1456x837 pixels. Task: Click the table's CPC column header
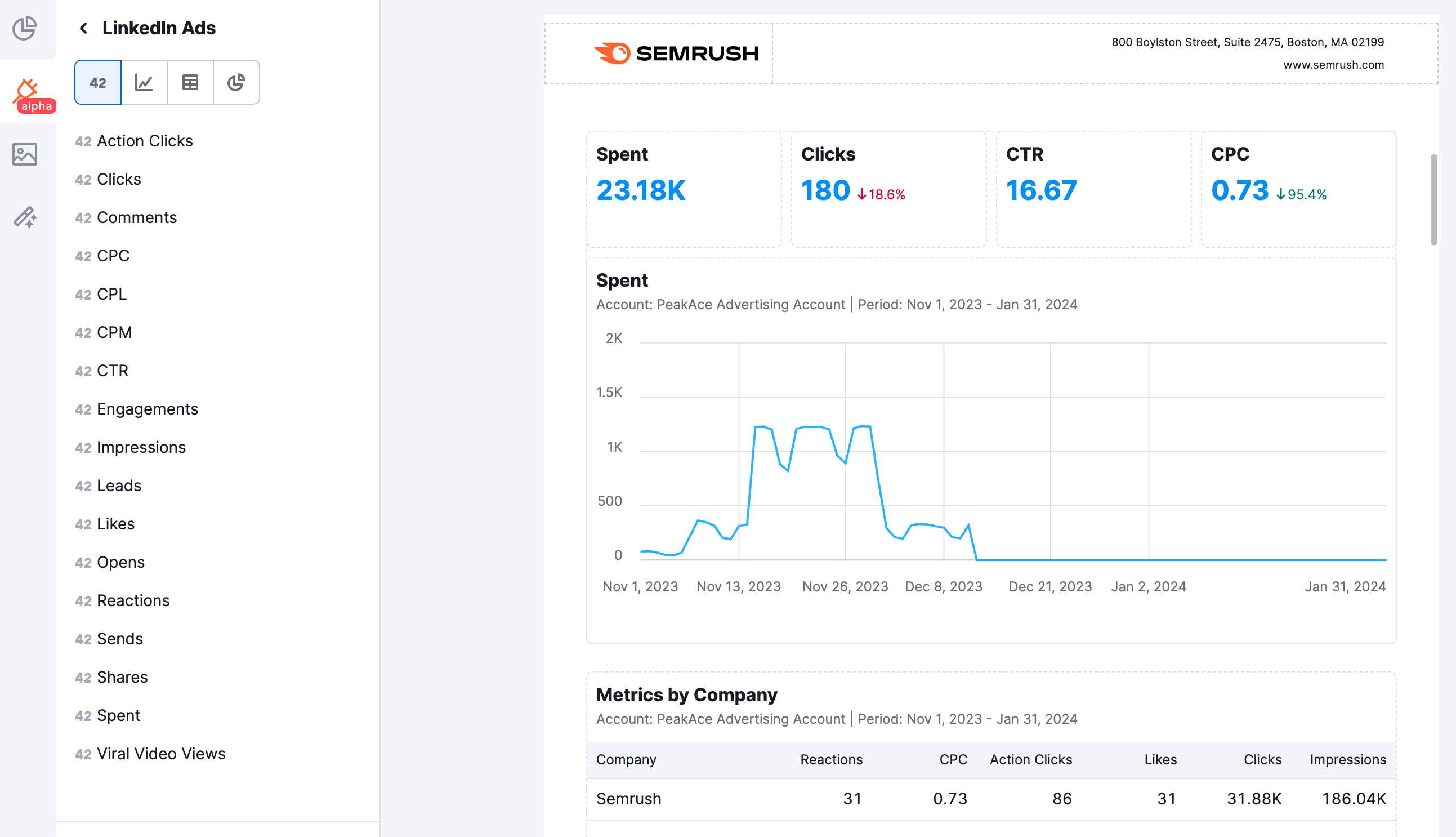click(953, 759)
